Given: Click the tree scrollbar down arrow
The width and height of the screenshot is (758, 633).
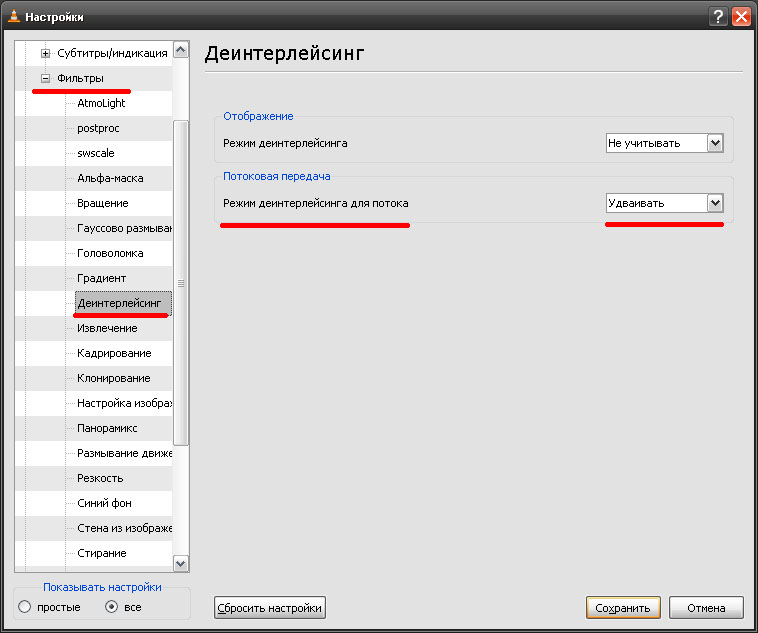Looking at the screenshot, I should (x=181, y=564).
